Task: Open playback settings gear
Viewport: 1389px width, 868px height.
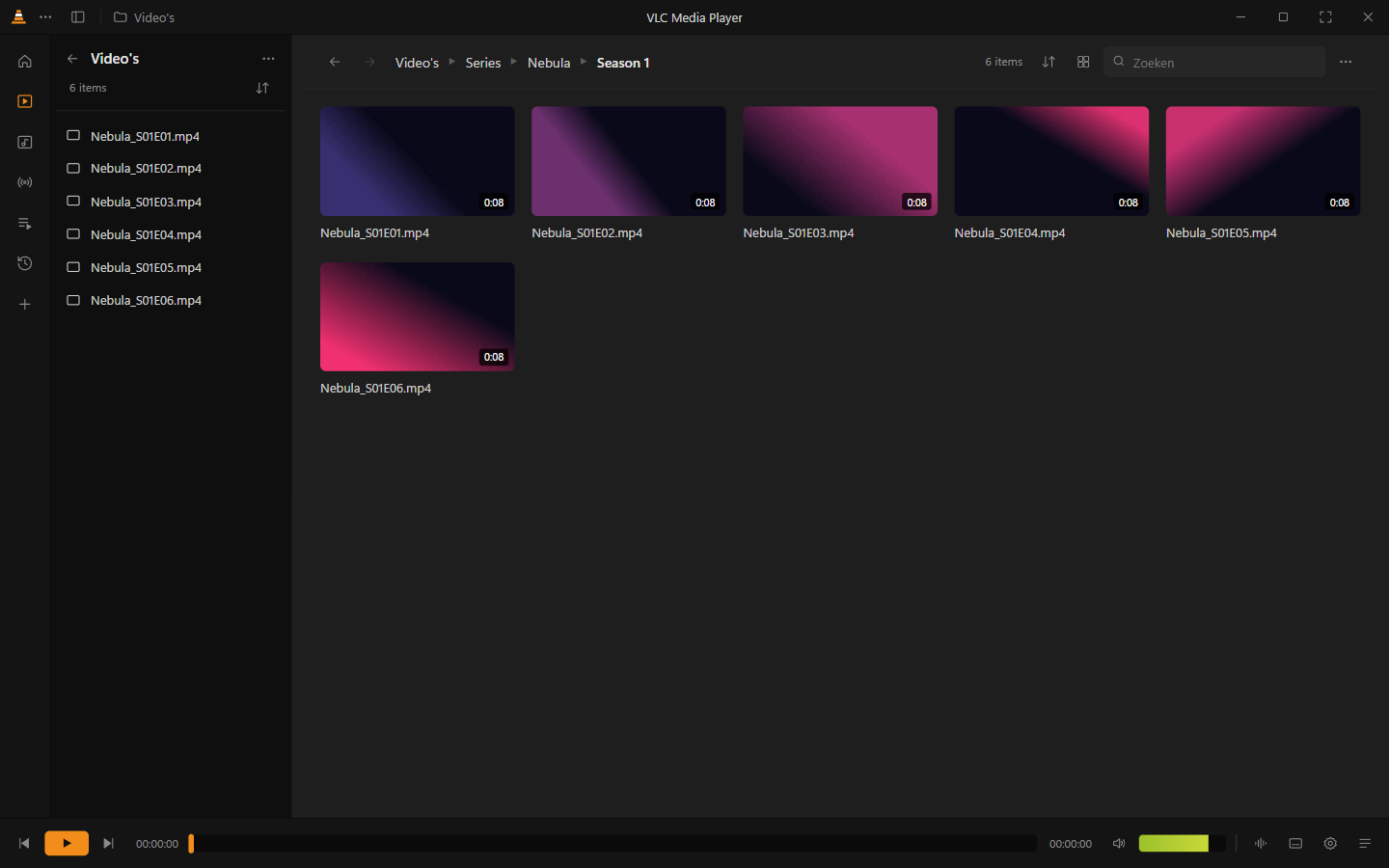Action: tap(1330, 843)
